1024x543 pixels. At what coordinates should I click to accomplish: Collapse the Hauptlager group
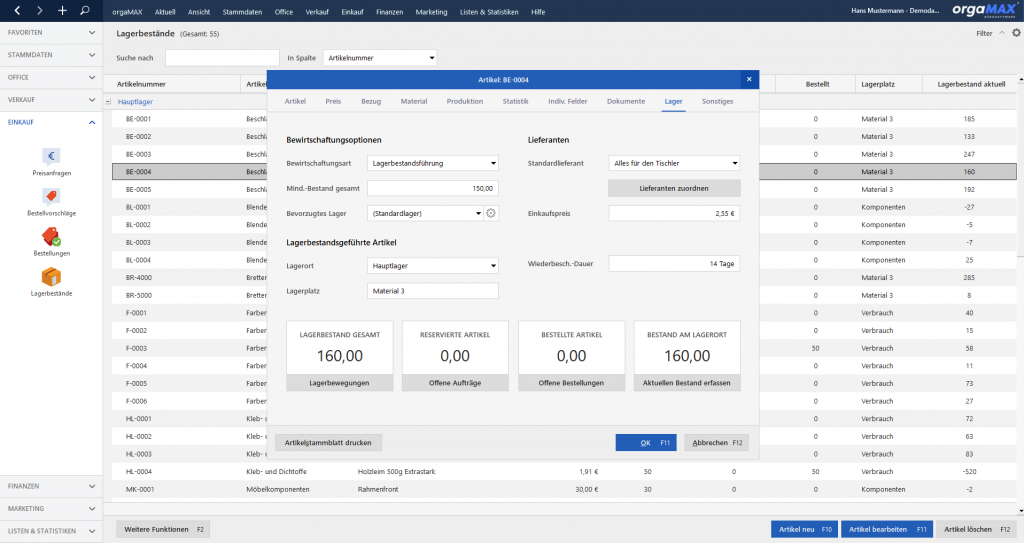coord(108,102)
